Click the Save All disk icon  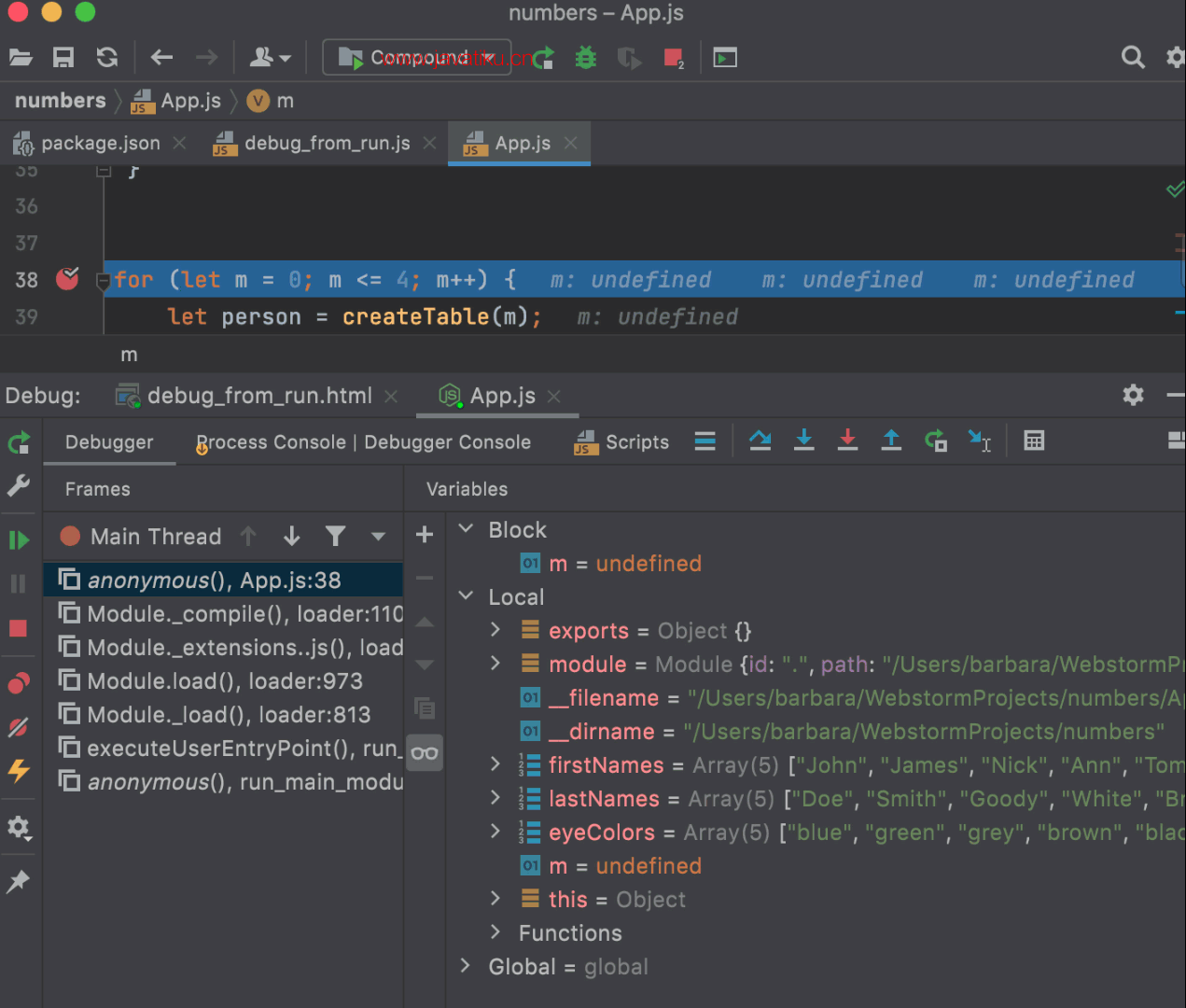pos(63,58)
